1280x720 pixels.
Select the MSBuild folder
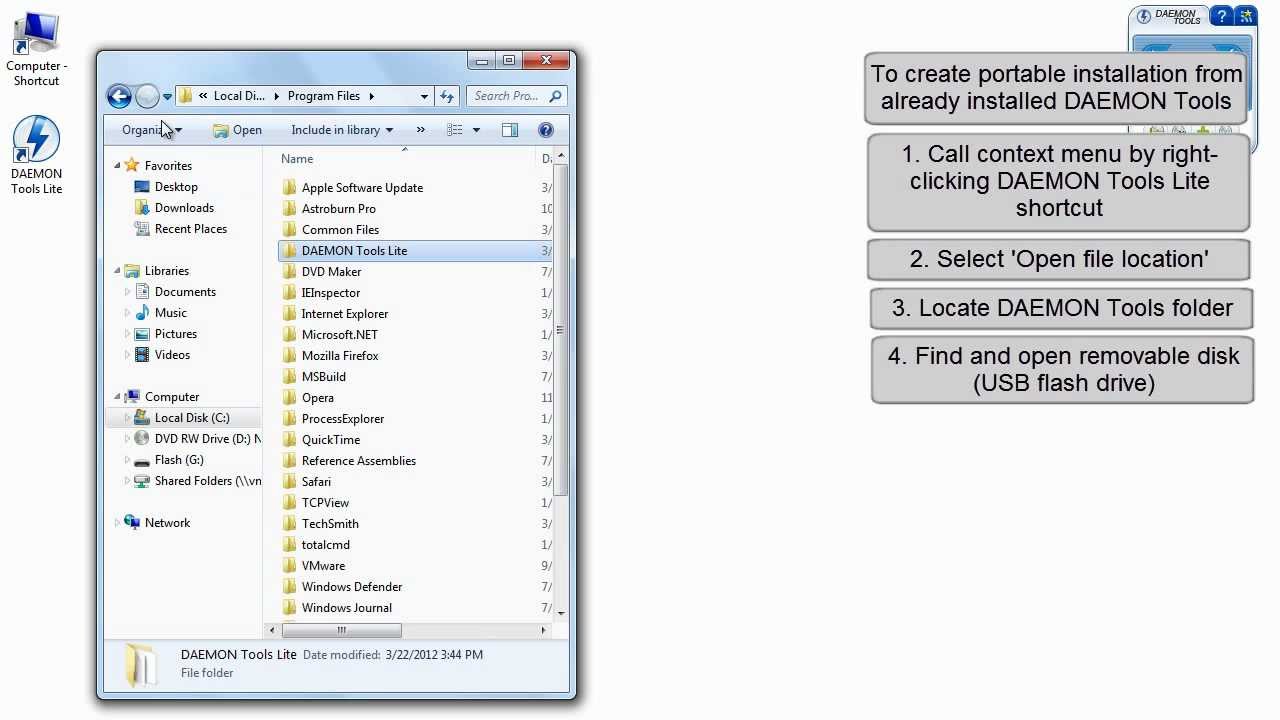click(324, 377)
